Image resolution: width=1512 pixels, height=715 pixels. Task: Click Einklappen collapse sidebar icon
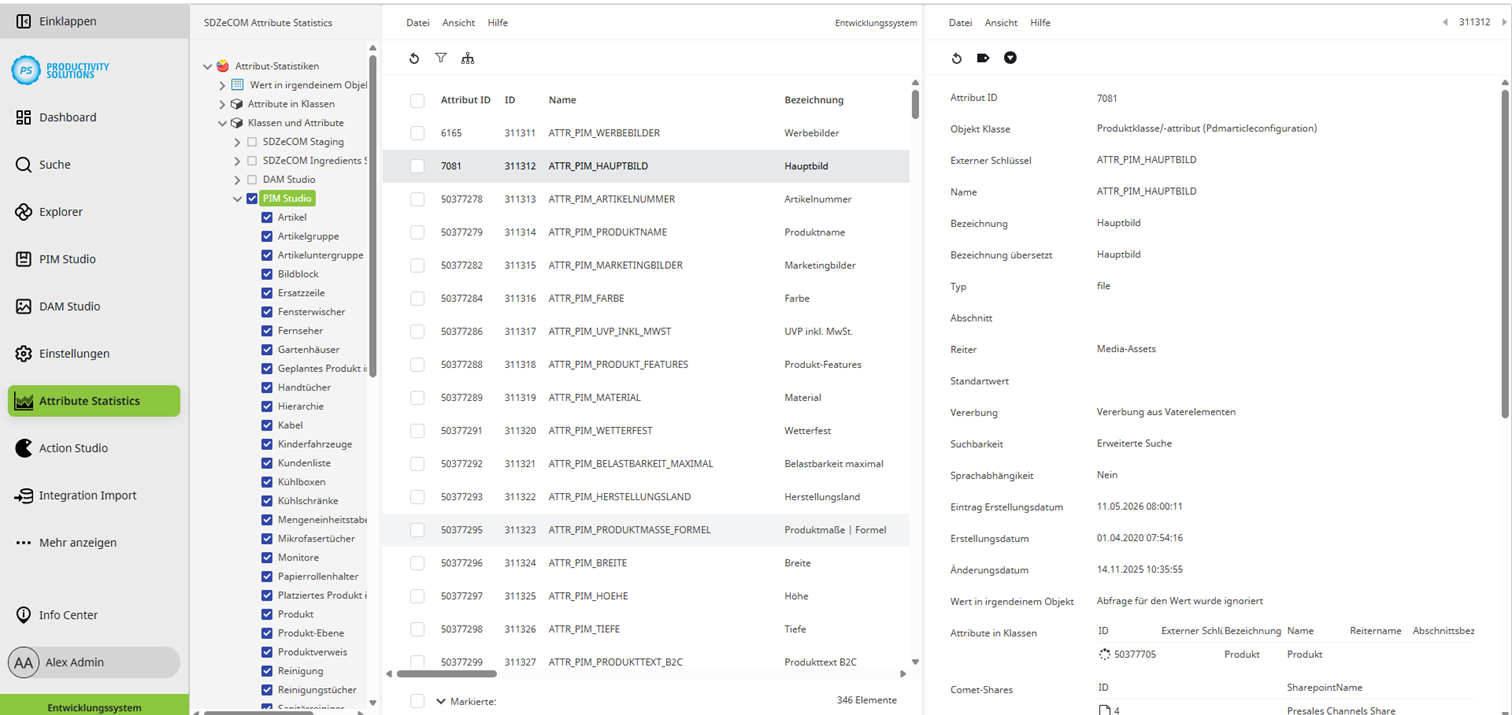(x=24, y=20)
